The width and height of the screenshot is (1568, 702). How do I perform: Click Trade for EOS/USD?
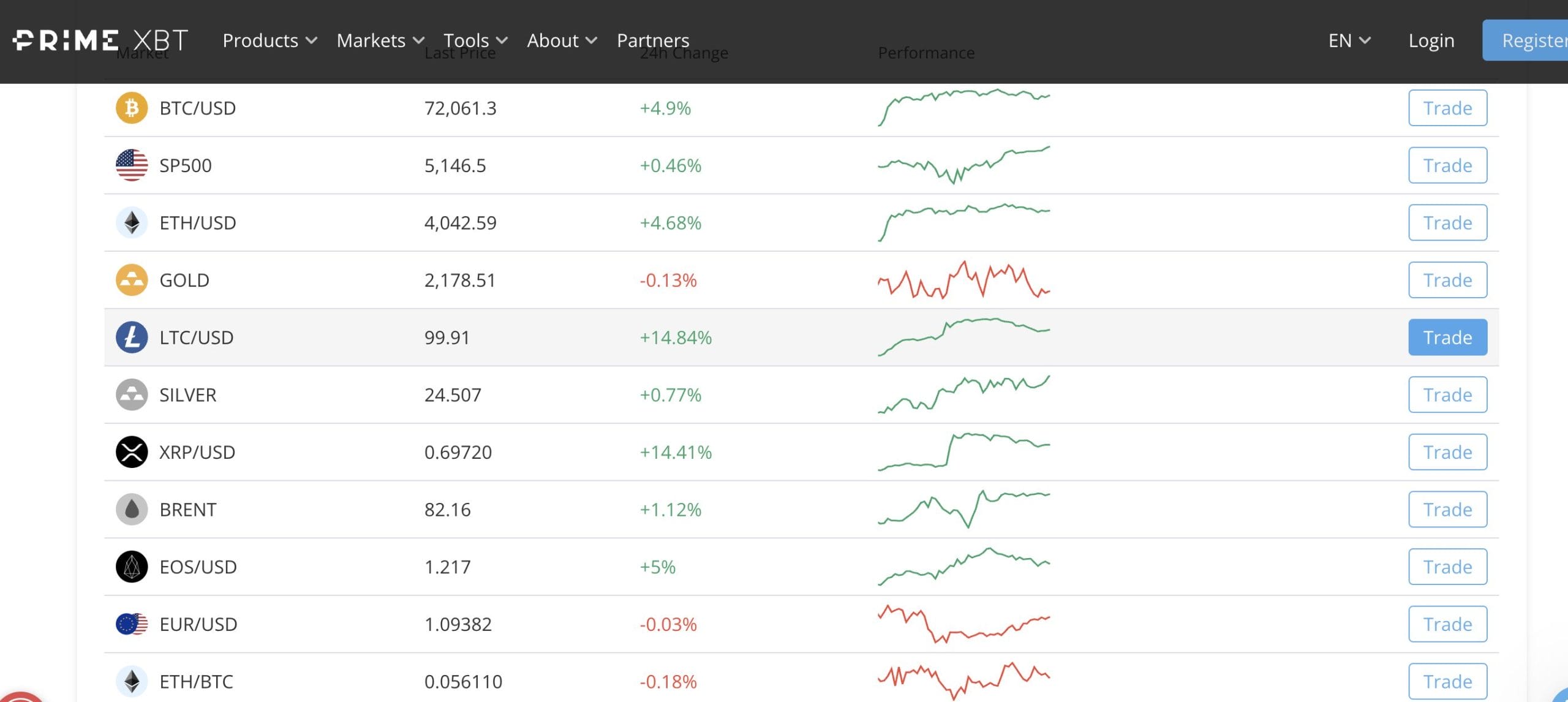(x=1447, y=567)
